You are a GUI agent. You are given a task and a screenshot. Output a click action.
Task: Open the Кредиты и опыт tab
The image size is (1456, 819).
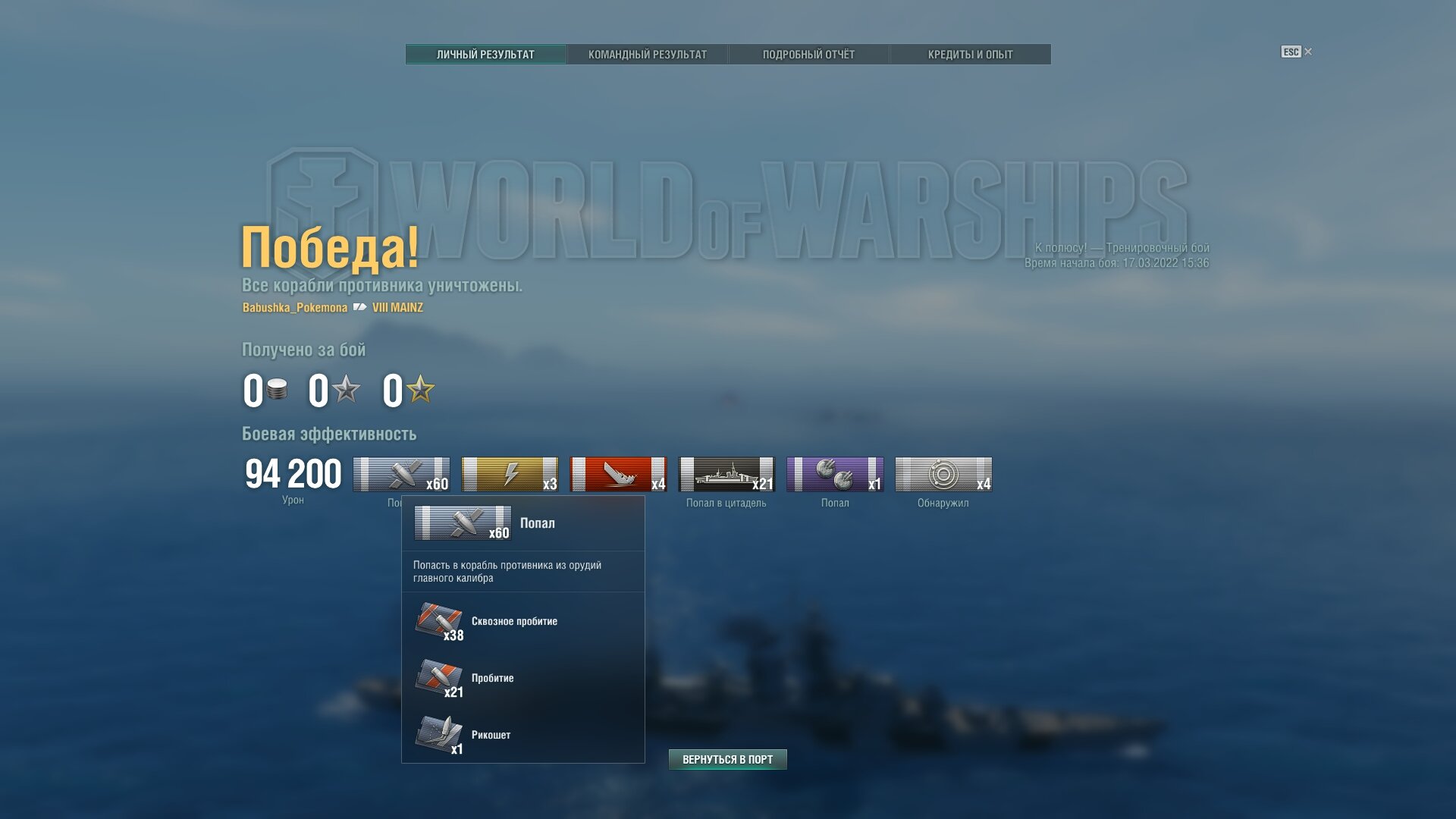coord(970,55)
